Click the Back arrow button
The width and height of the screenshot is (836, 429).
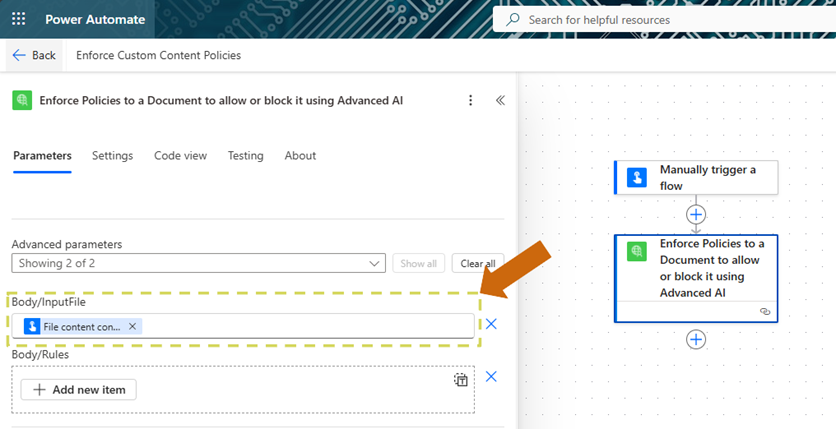[x=34, y=55]
